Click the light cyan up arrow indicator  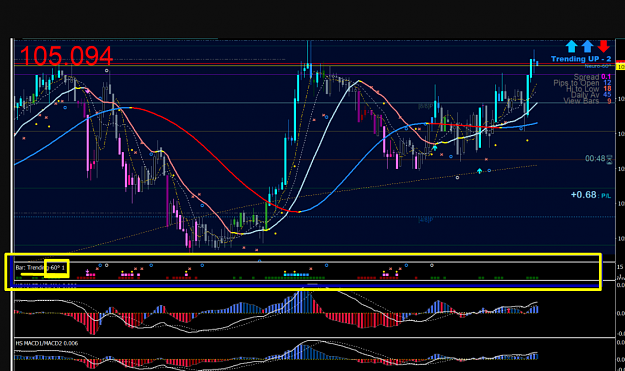coord(572,46)
